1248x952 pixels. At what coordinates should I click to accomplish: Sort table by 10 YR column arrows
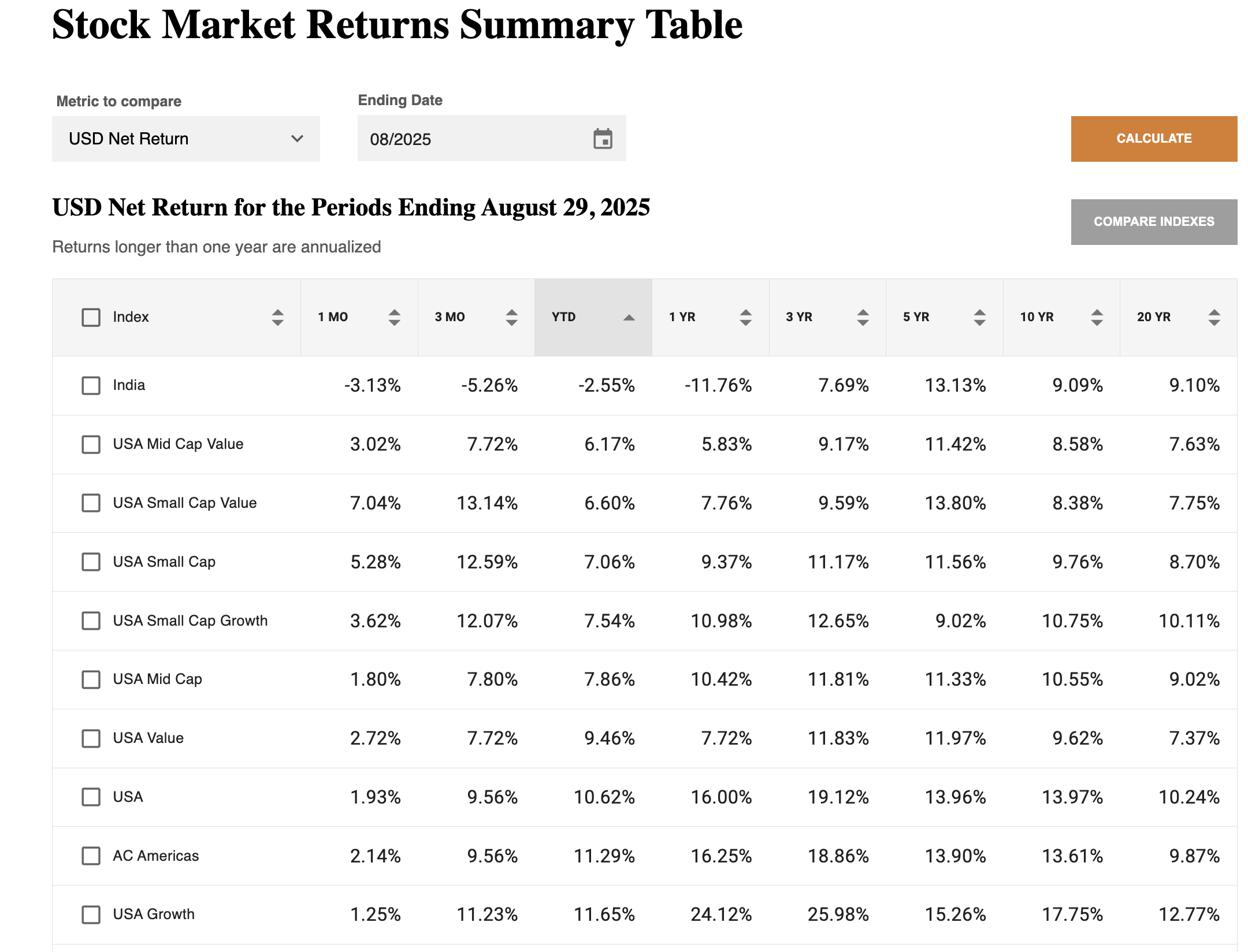[1097, 317]
